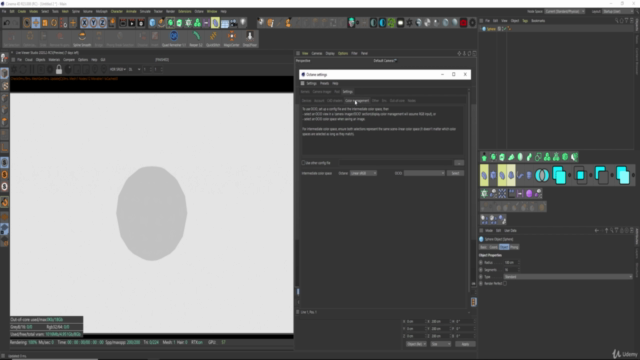Open the Phong tab in Attributes
Image resolution: width=640 pixels, height=360 pixels.
(514, 247)
